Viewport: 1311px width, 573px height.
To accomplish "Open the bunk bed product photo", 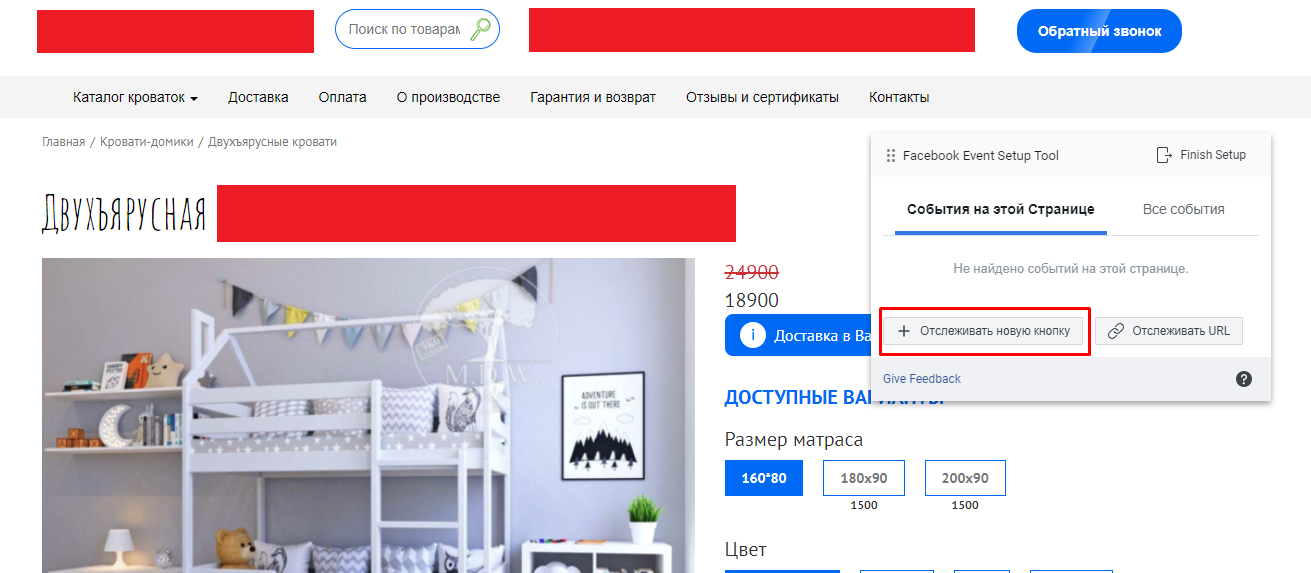I will [368, 415].
